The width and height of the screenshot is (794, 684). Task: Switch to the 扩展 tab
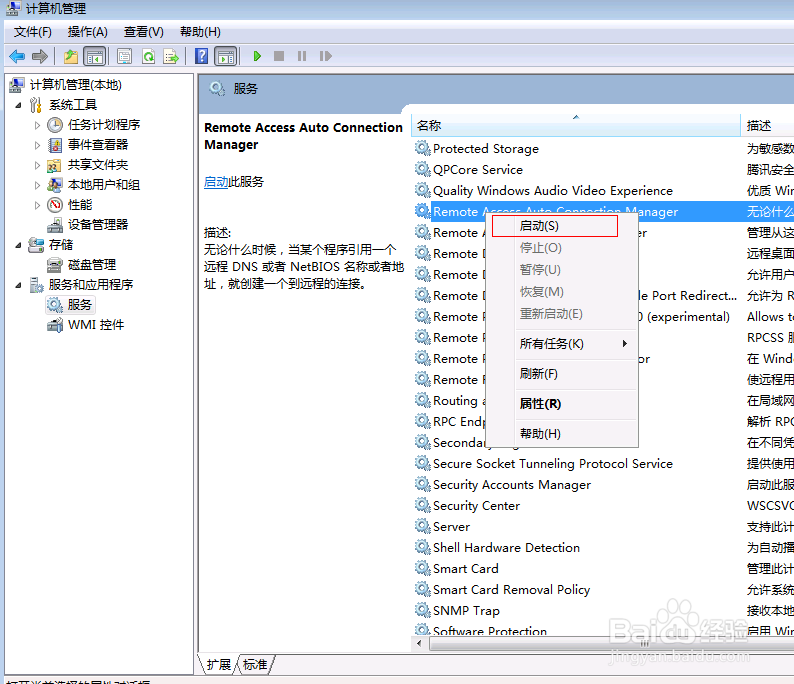pos(218,664)
